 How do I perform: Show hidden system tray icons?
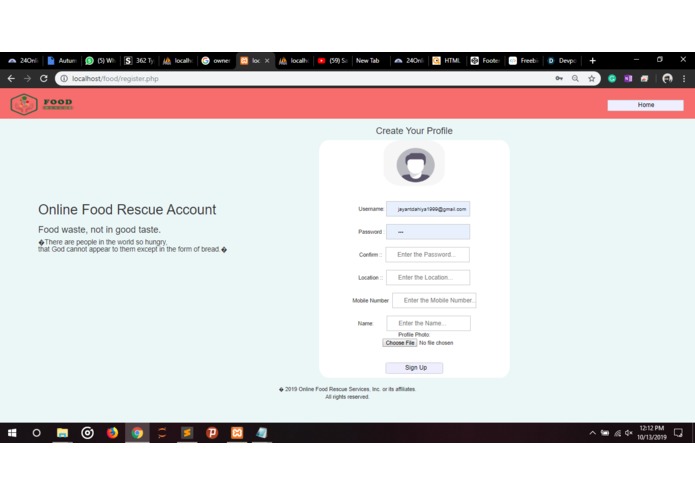pos(592,433)
